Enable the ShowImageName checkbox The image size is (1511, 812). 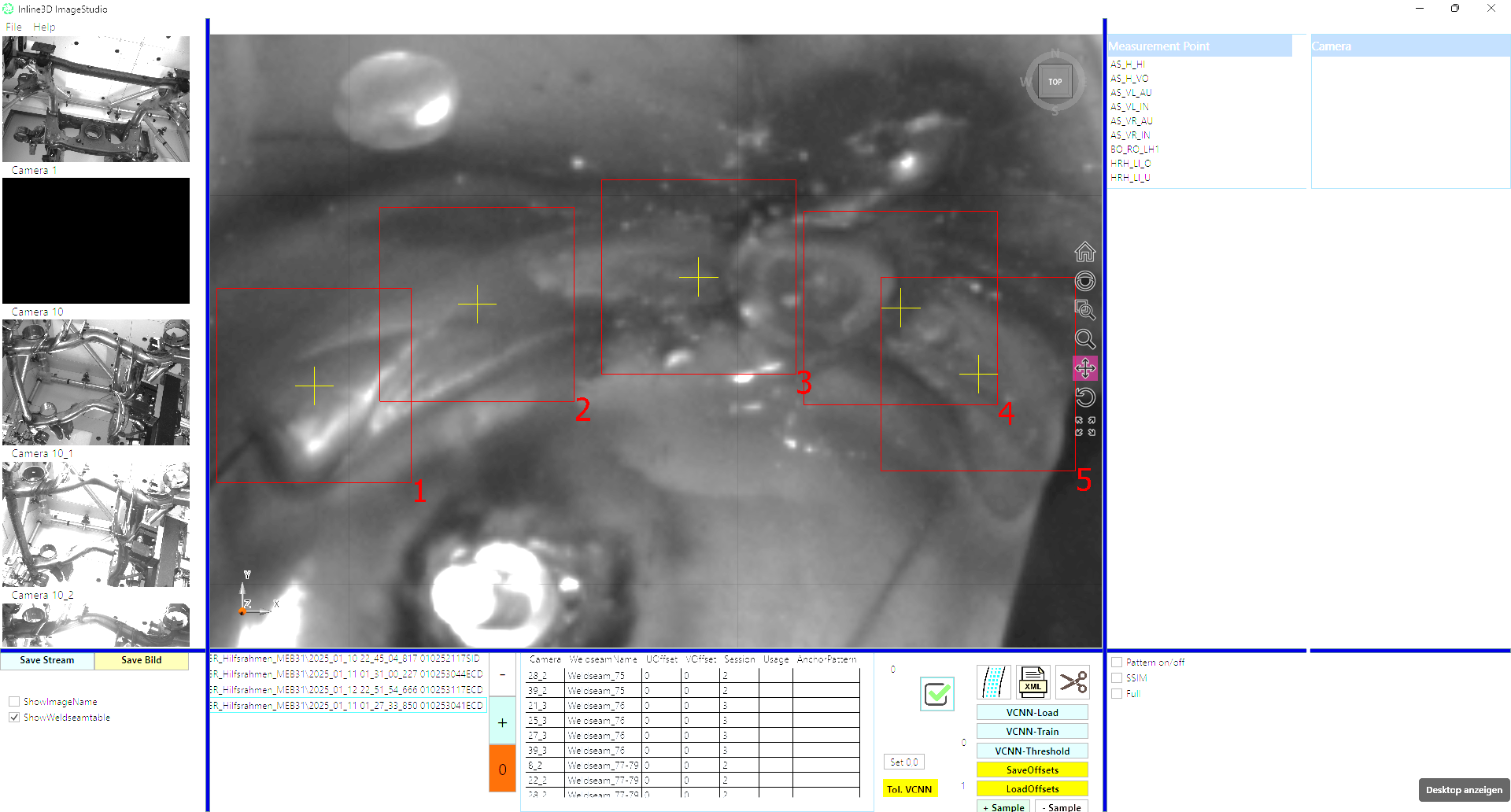(14, 702)
